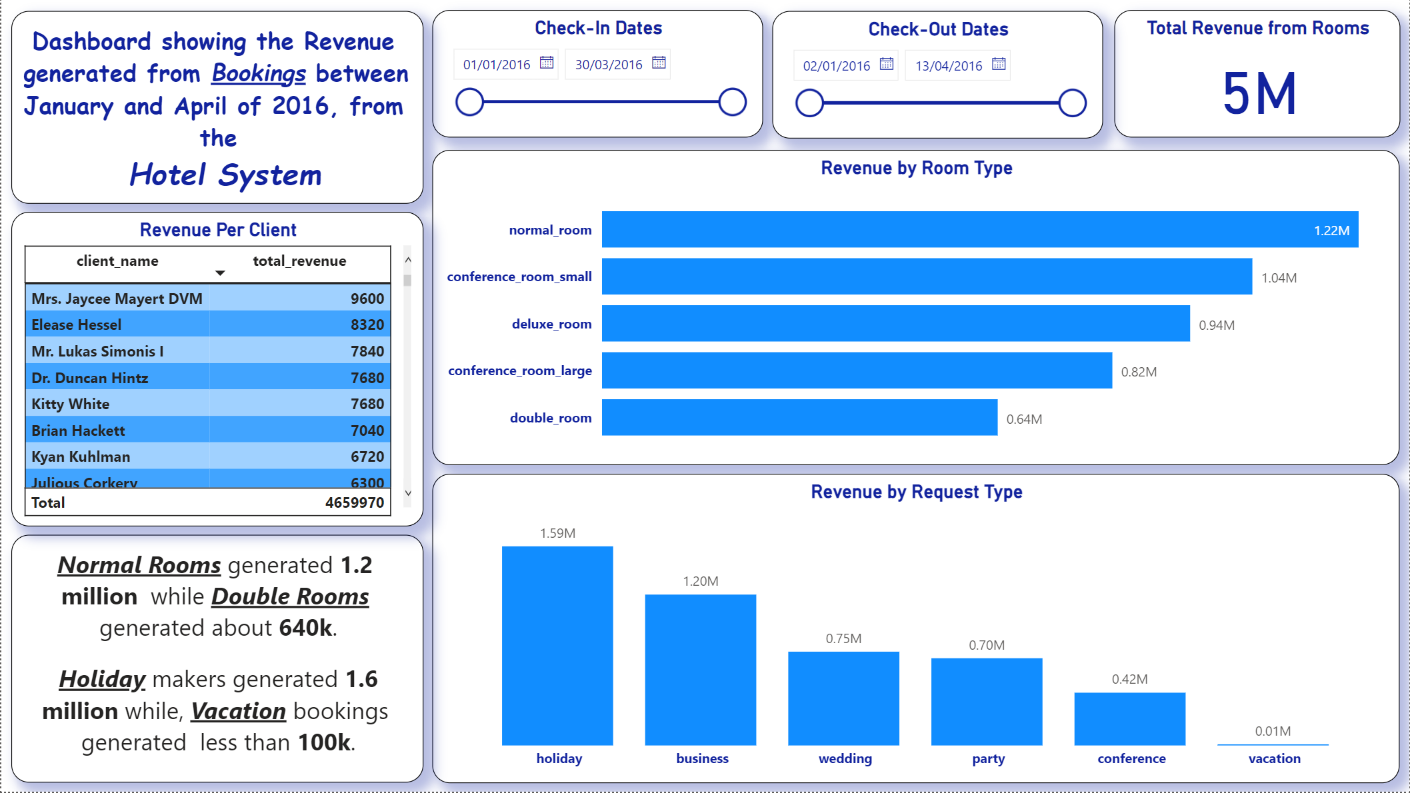Click the 13/04/2016 check-out date field

[949, 63]
